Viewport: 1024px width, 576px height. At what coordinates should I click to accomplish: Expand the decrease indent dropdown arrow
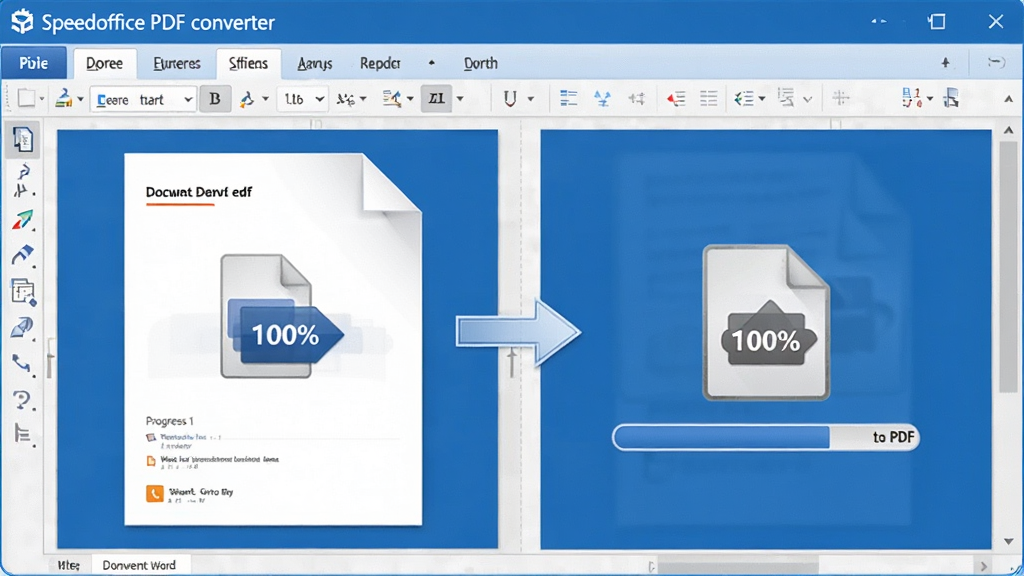(761, 99)
